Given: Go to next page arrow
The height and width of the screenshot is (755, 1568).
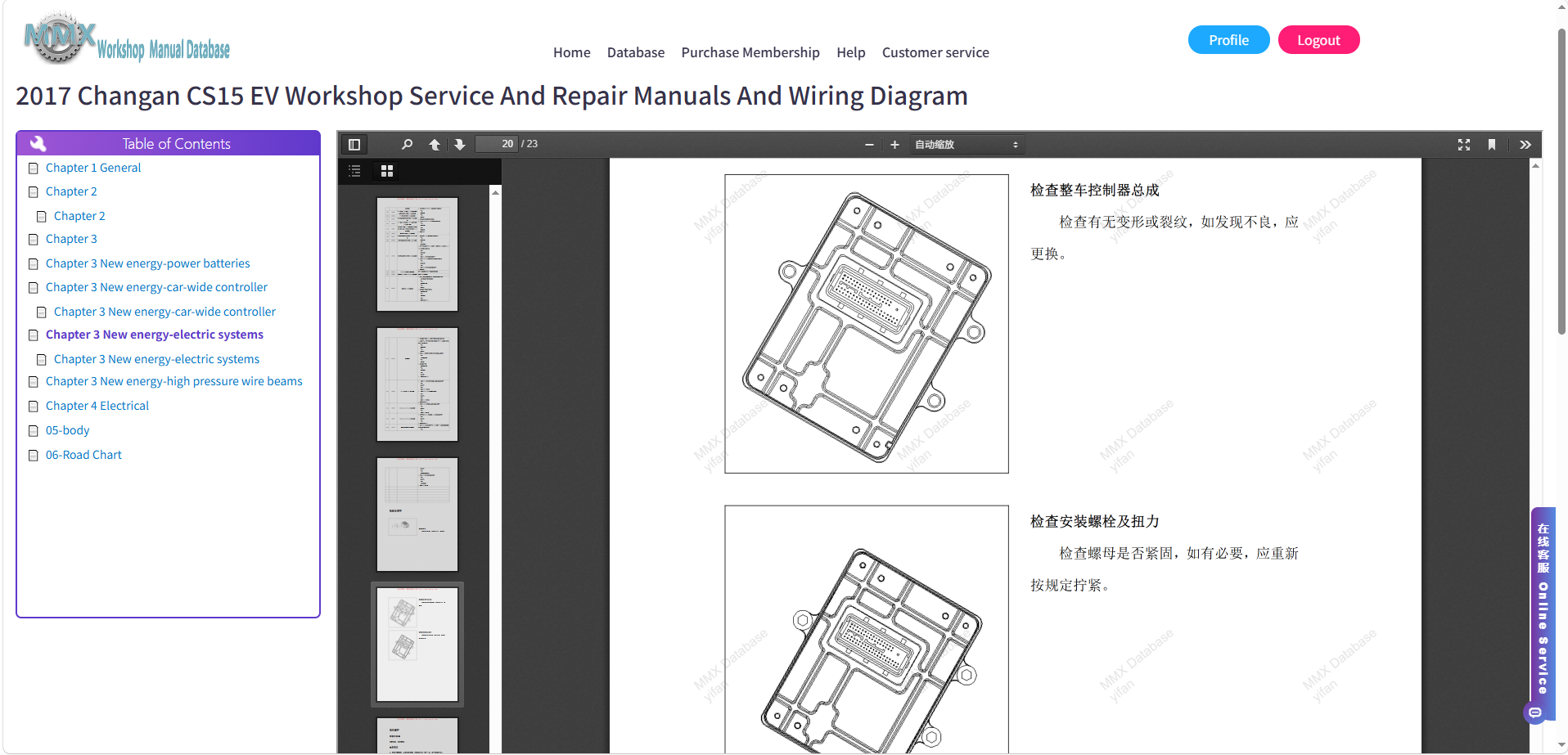Looking at the screenshot, I should click(x=460, y=145).
